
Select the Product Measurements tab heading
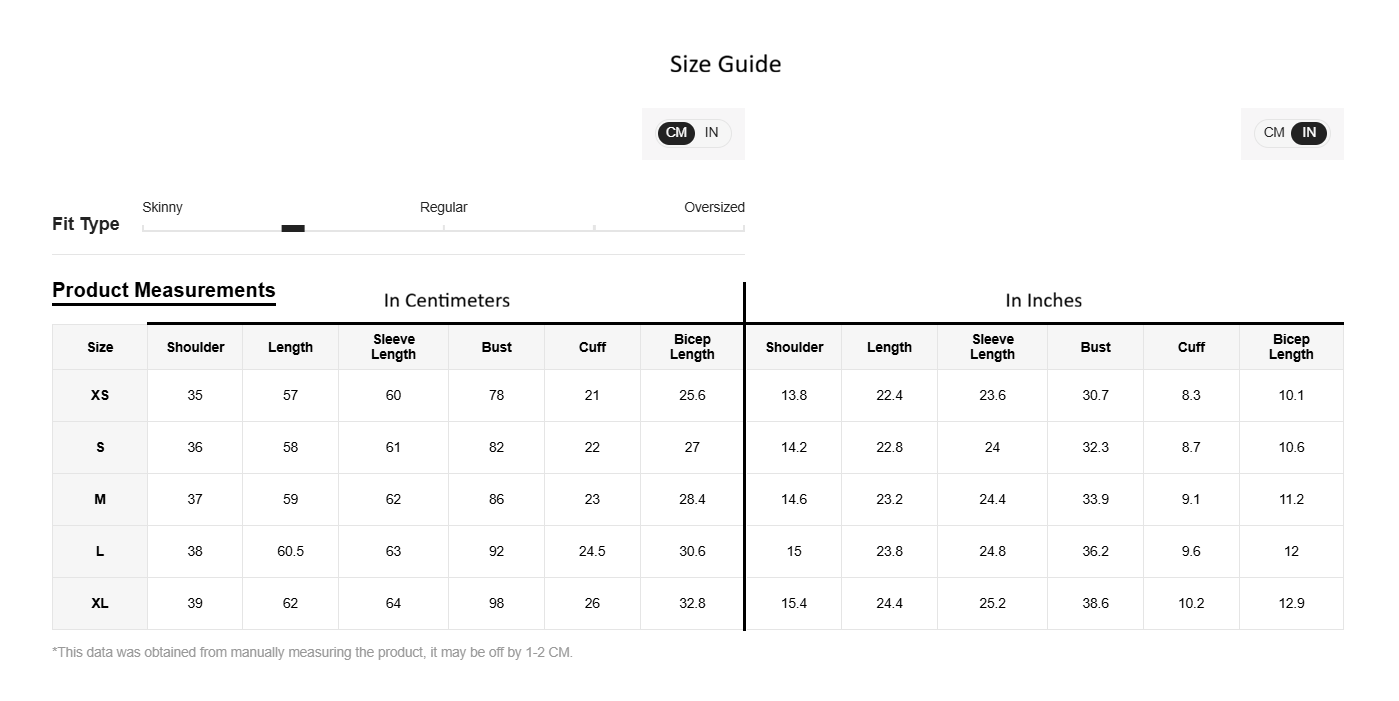(164, 290)
